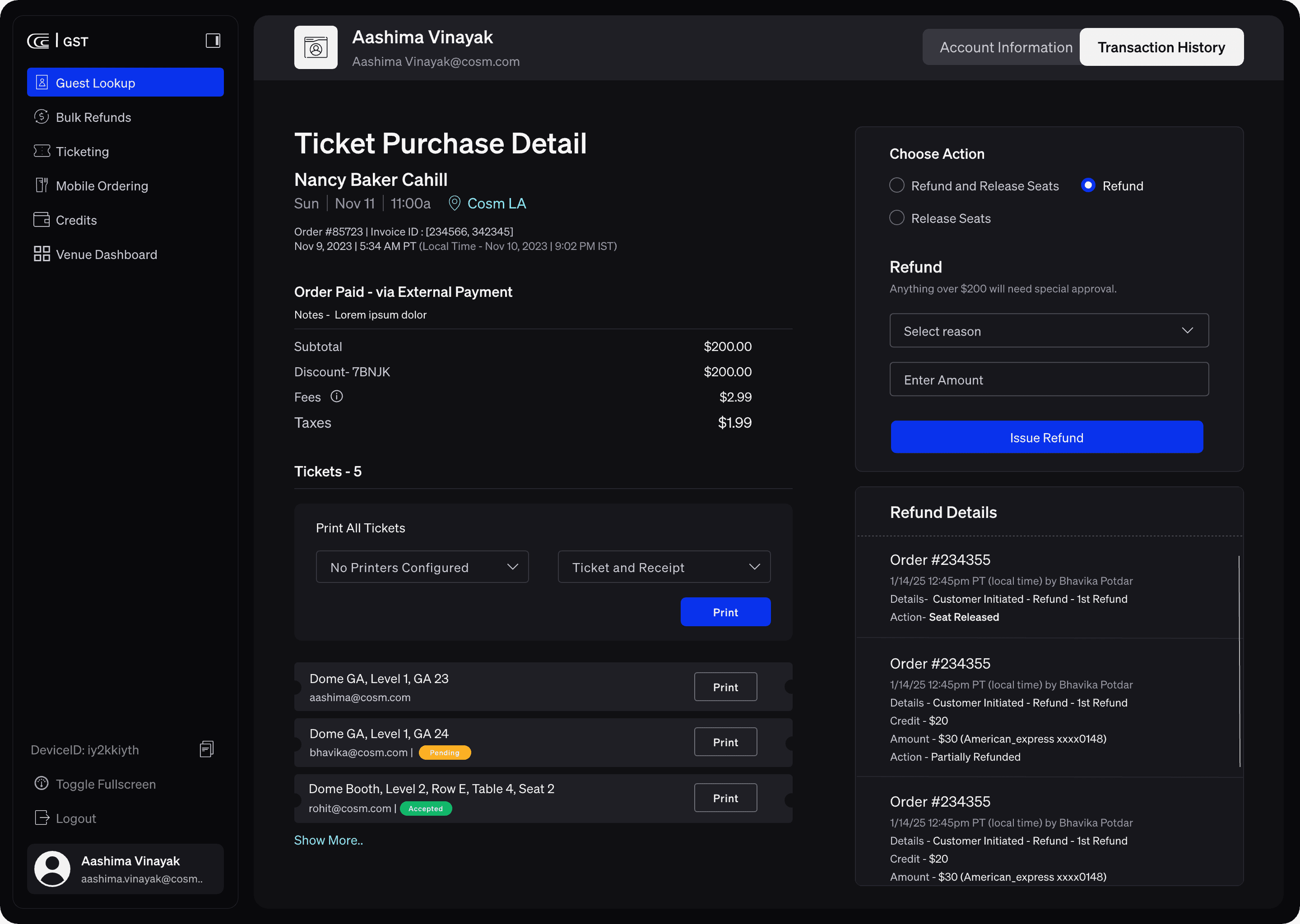Click the Mobile Ordering icon
This screenshot has width=1300, height=924.
pyautogui.click(x=42, y=185)
